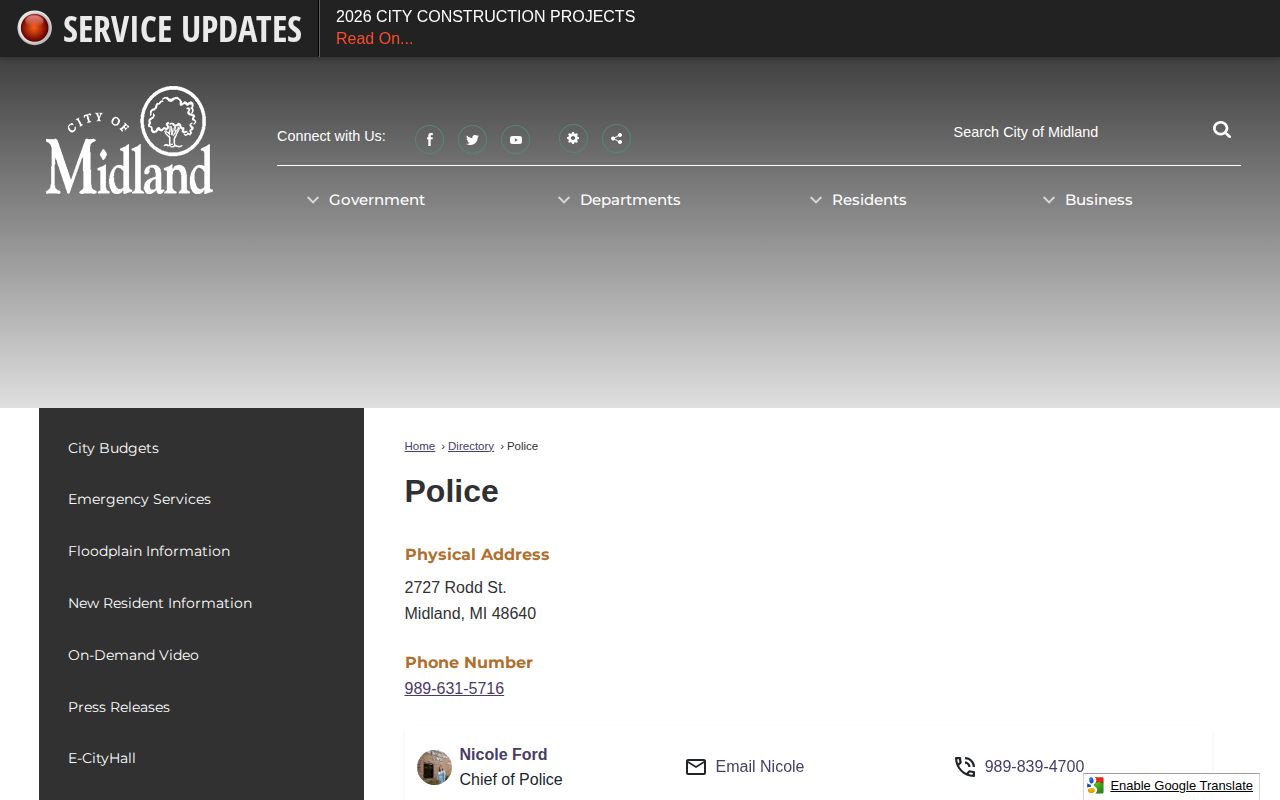Screen dimensions: 1280x800
Task: Click the 2727 Rodd St. address text
Action: pos(456,587)
